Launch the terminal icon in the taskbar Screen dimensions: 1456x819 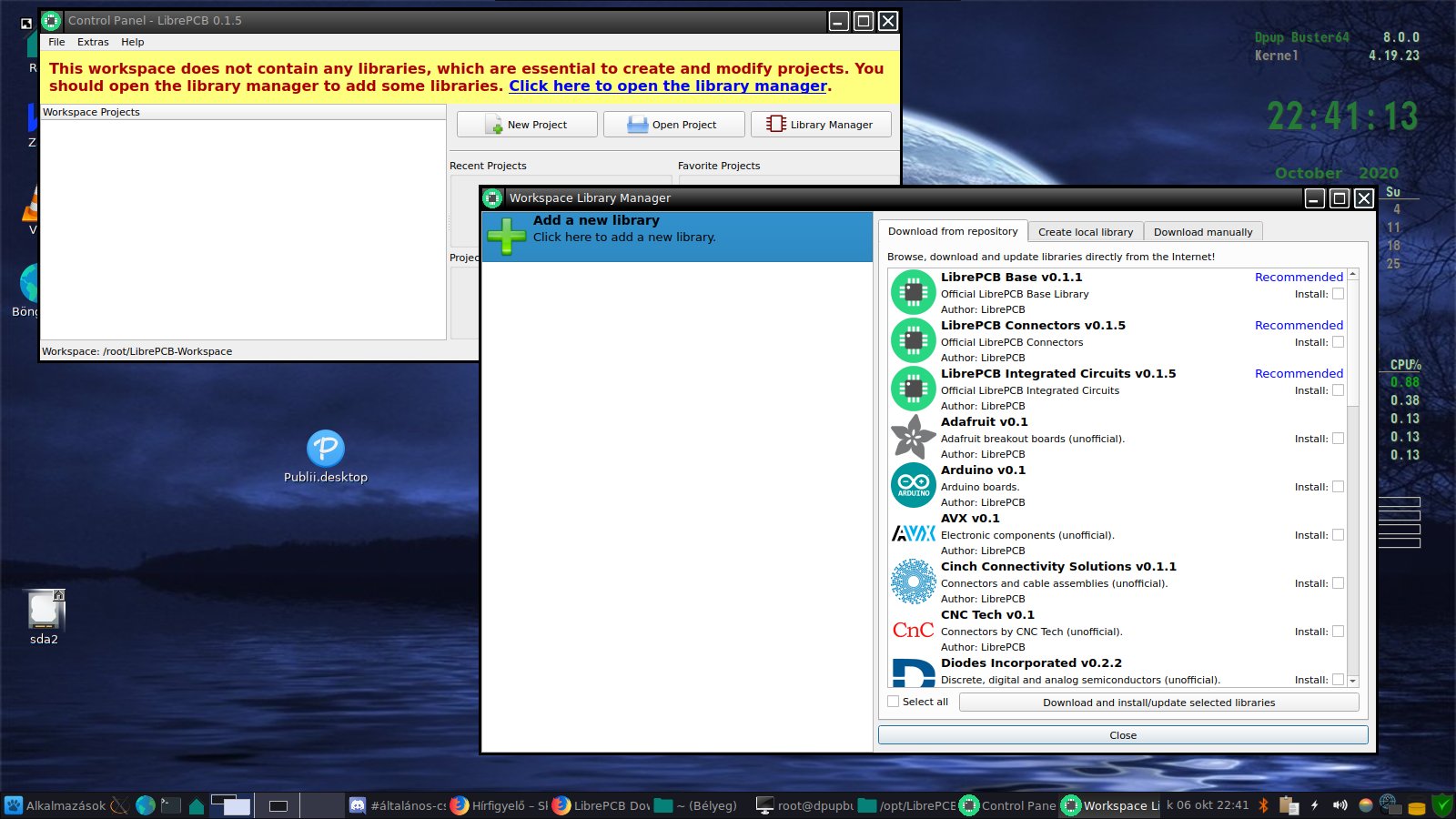[x=170, y=805]
